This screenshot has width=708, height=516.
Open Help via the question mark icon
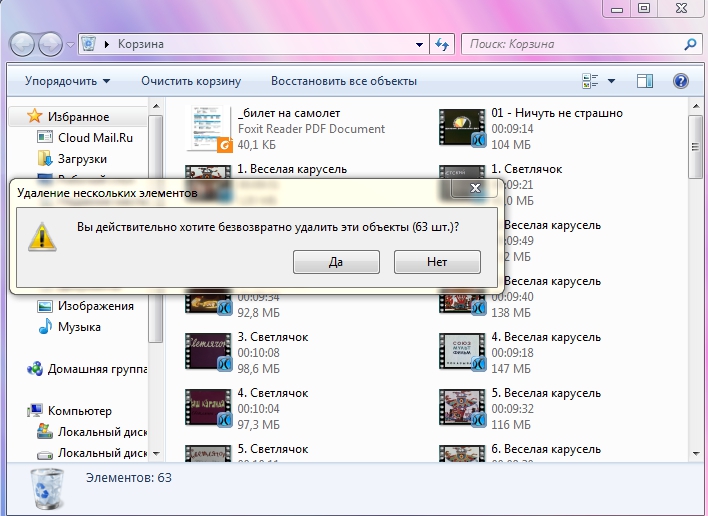(680, 81)
